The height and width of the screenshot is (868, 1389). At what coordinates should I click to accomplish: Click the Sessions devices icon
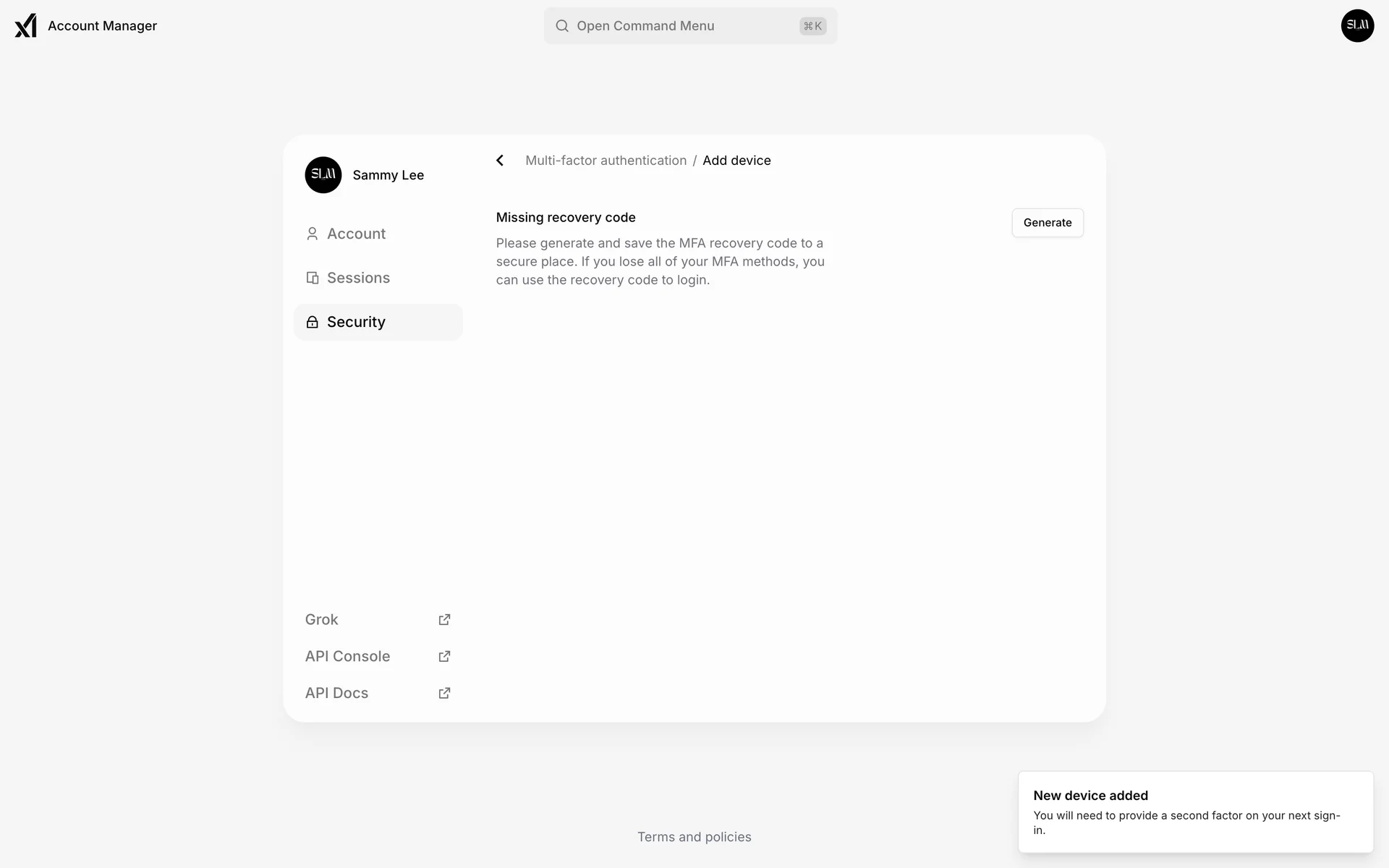(x=312, y=278)
